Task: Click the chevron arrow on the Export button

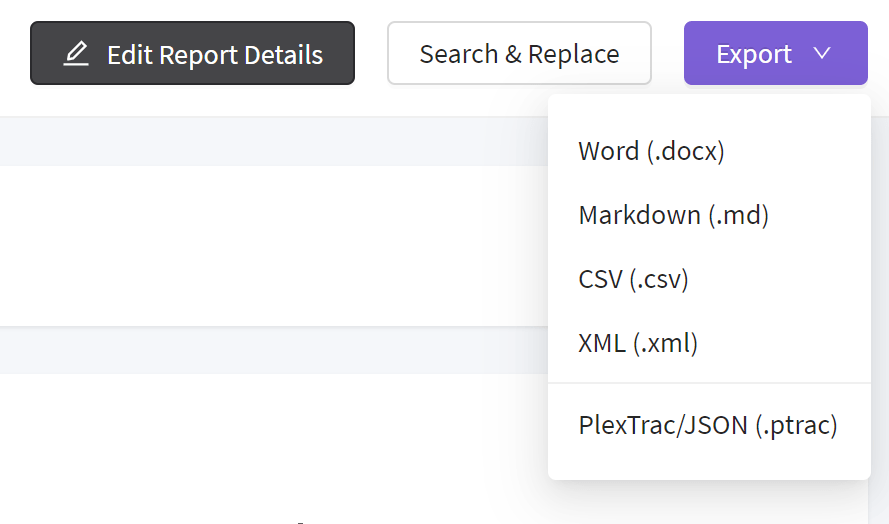Action: (x=823, y=53)
